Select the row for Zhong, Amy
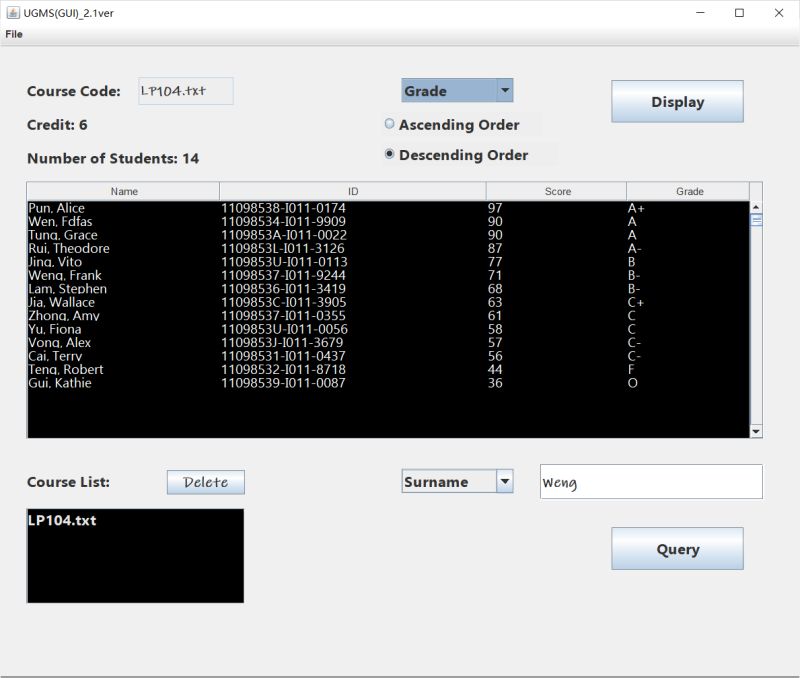Screen dimensions: 800x678 [x=388, y=316]
